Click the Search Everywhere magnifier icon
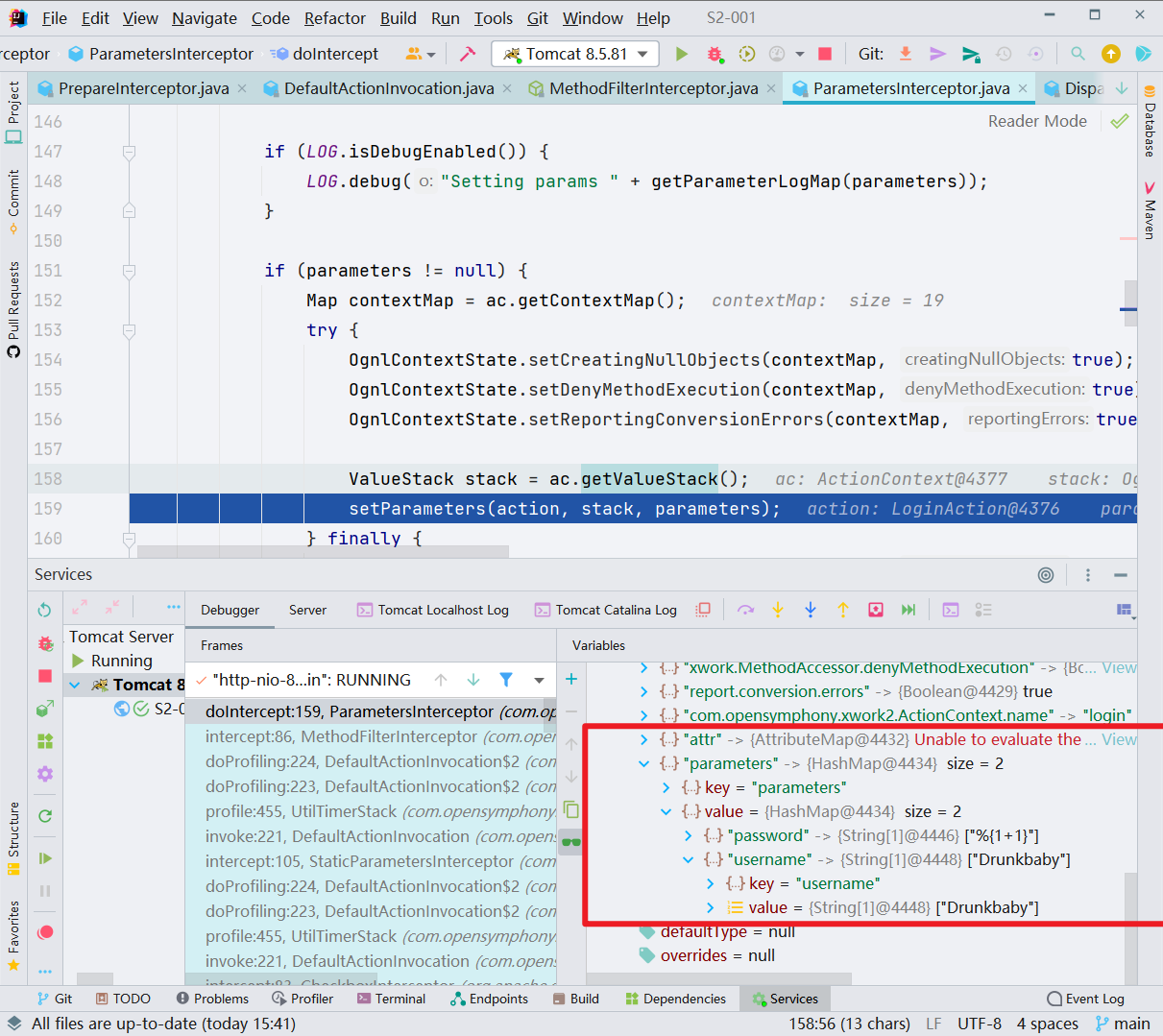 1078,54
